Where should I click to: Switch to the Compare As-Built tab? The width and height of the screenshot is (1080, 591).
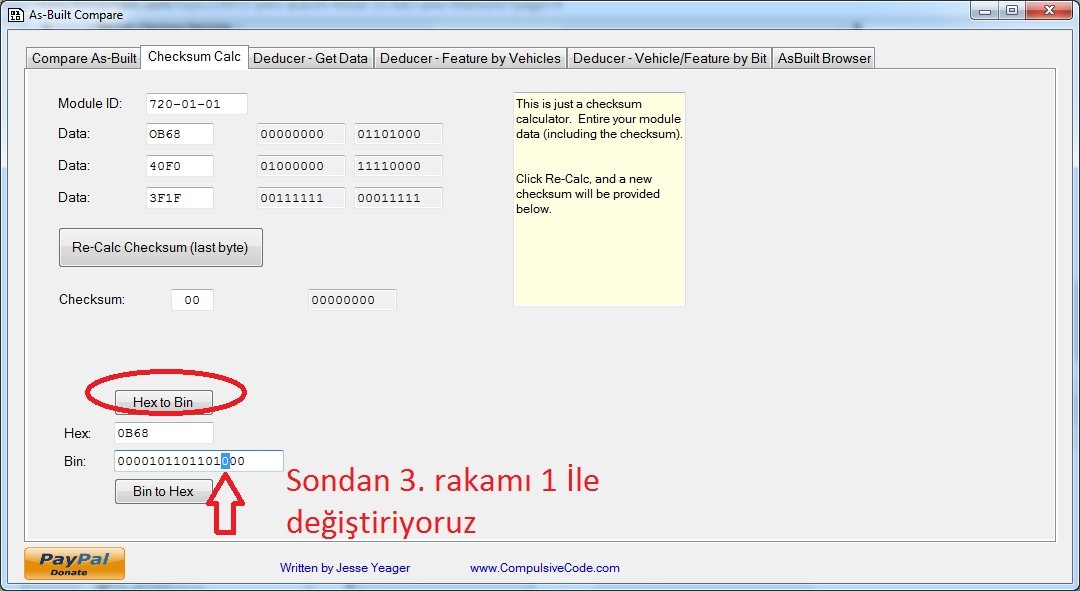pyautogui.click(x=84, y=58)
